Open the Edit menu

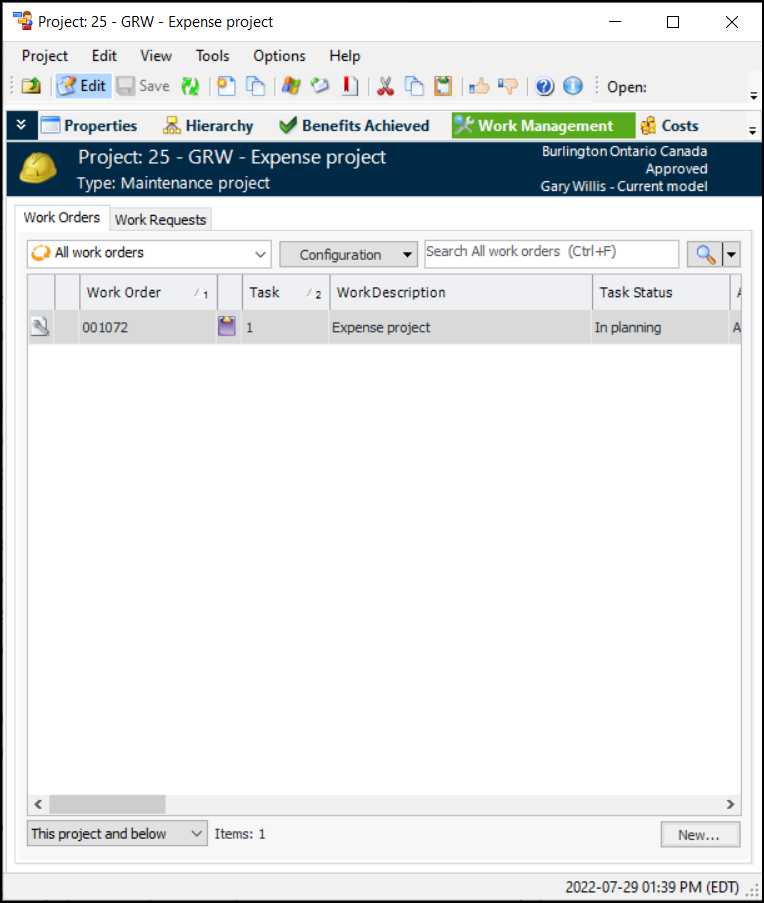(x=104, y=56)
